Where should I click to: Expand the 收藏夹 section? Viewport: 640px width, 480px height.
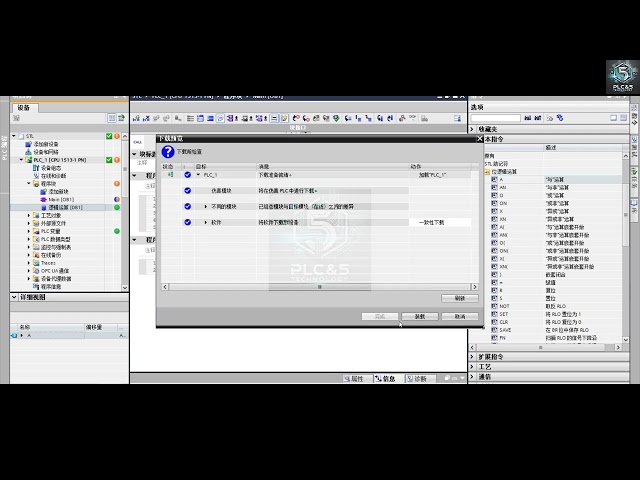click(473, 129)
